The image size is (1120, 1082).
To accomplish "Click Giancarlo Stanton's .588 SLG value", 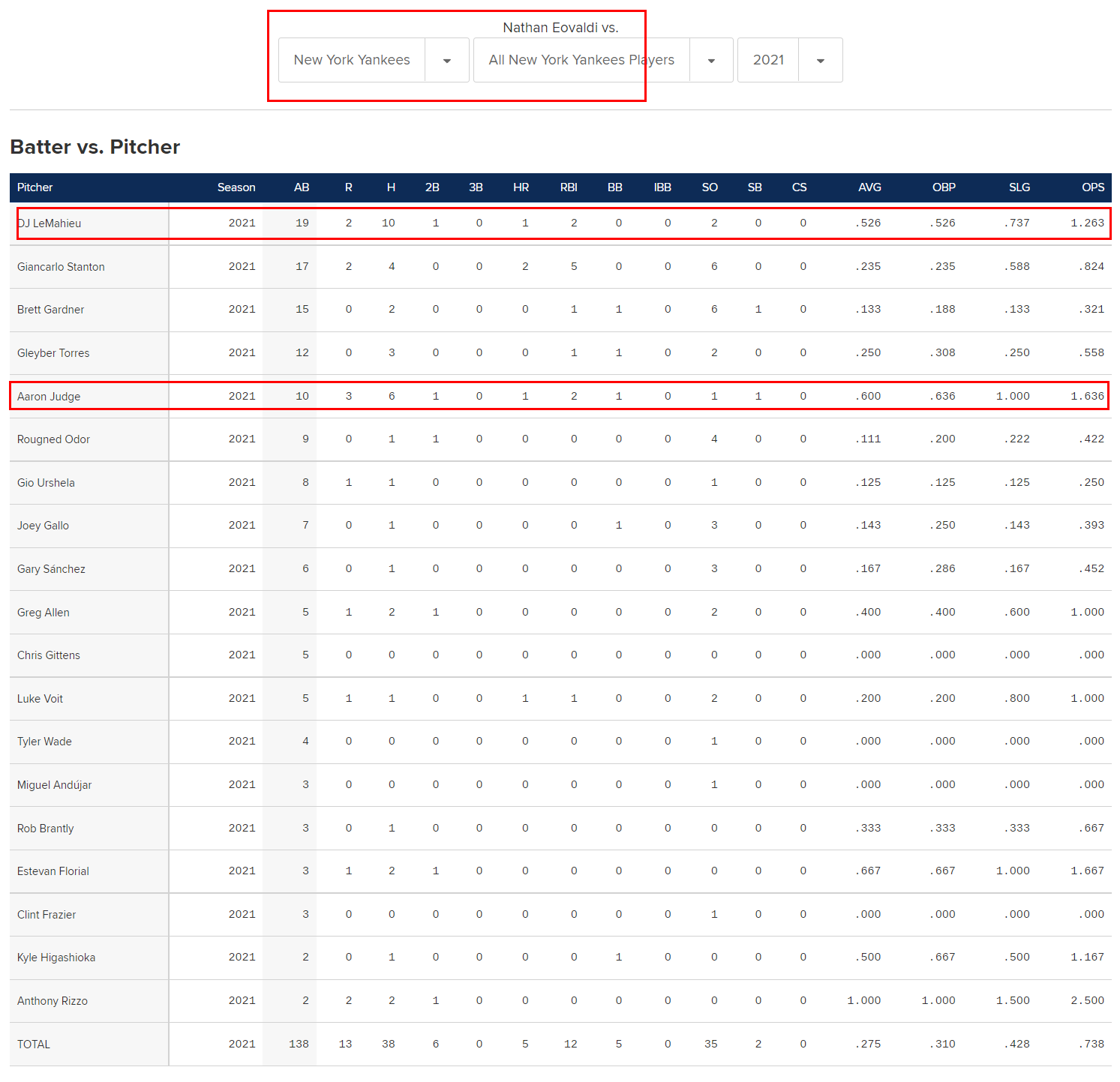I will tap(1016, 266).
